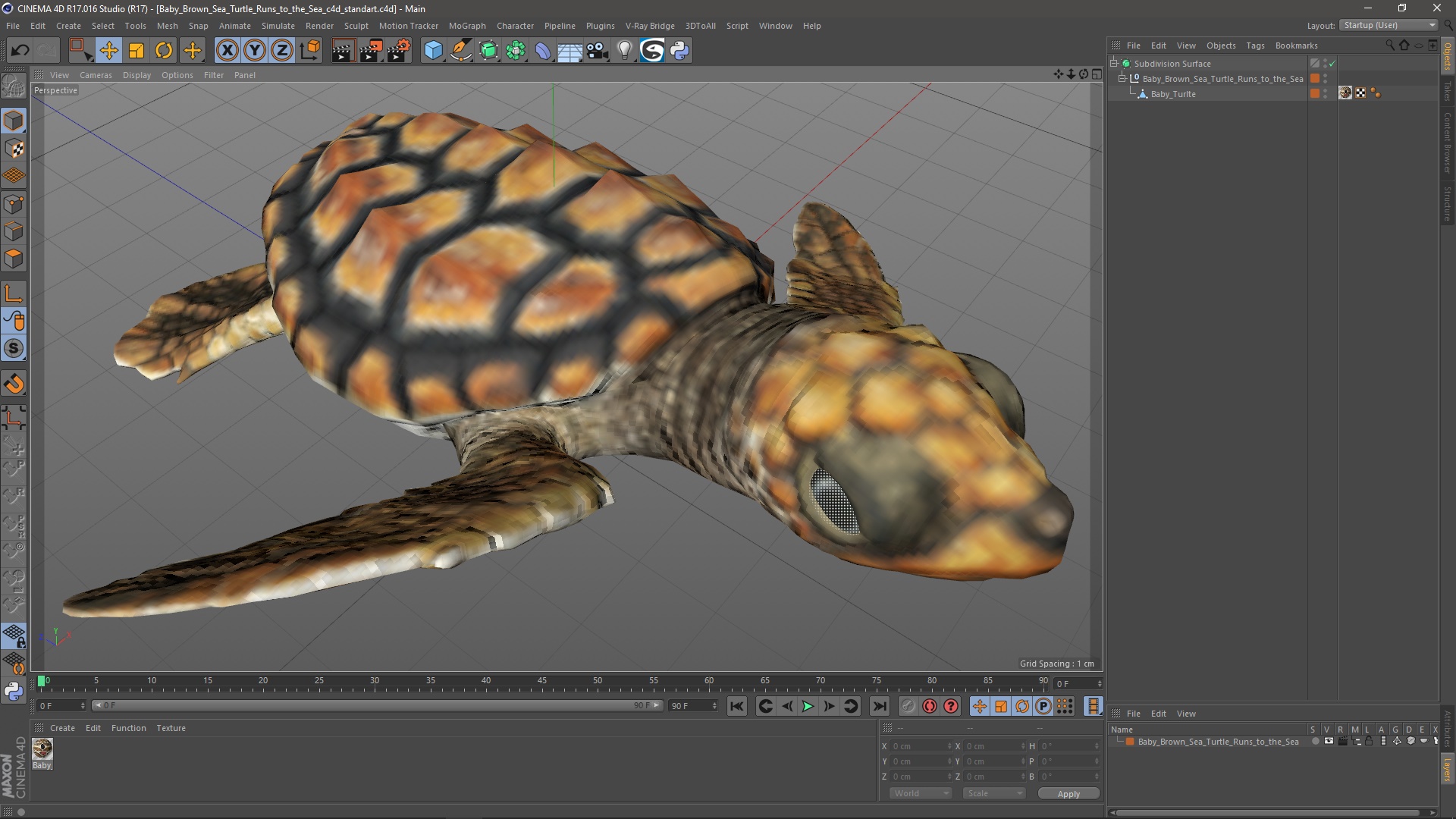Open Edit Render Settings icon
The height and width of the screenshot is (819, 1456).
(399, 51)
